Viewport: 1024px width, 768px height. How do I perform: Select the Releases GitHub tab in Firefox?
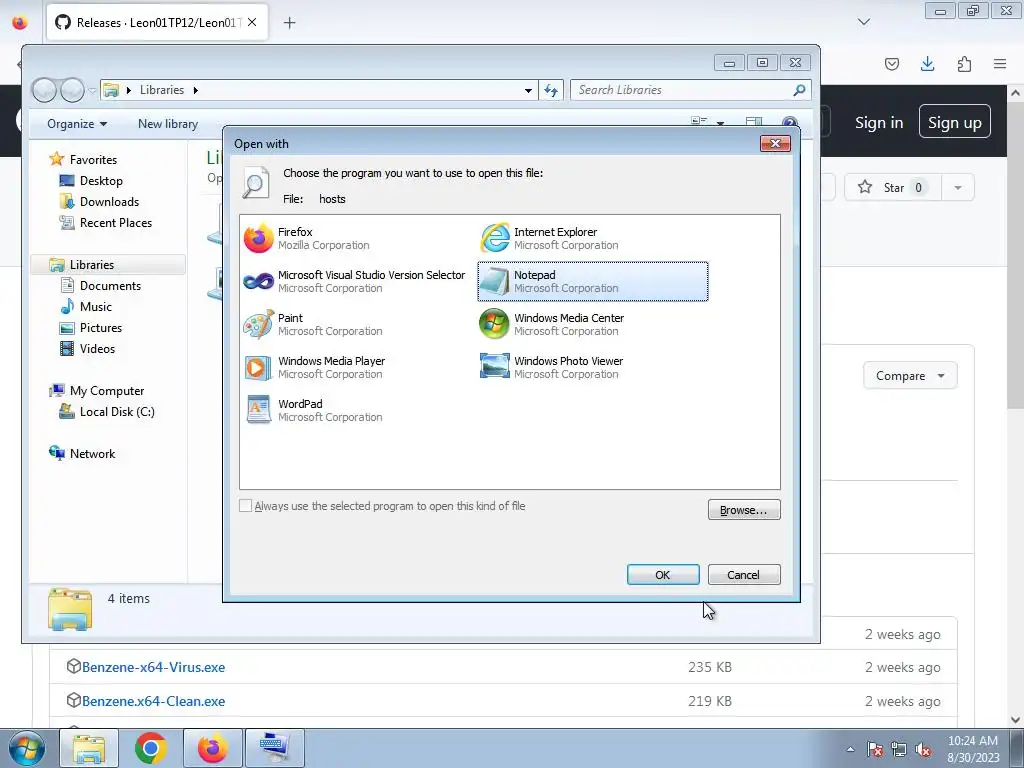click(x=157, y=23)
